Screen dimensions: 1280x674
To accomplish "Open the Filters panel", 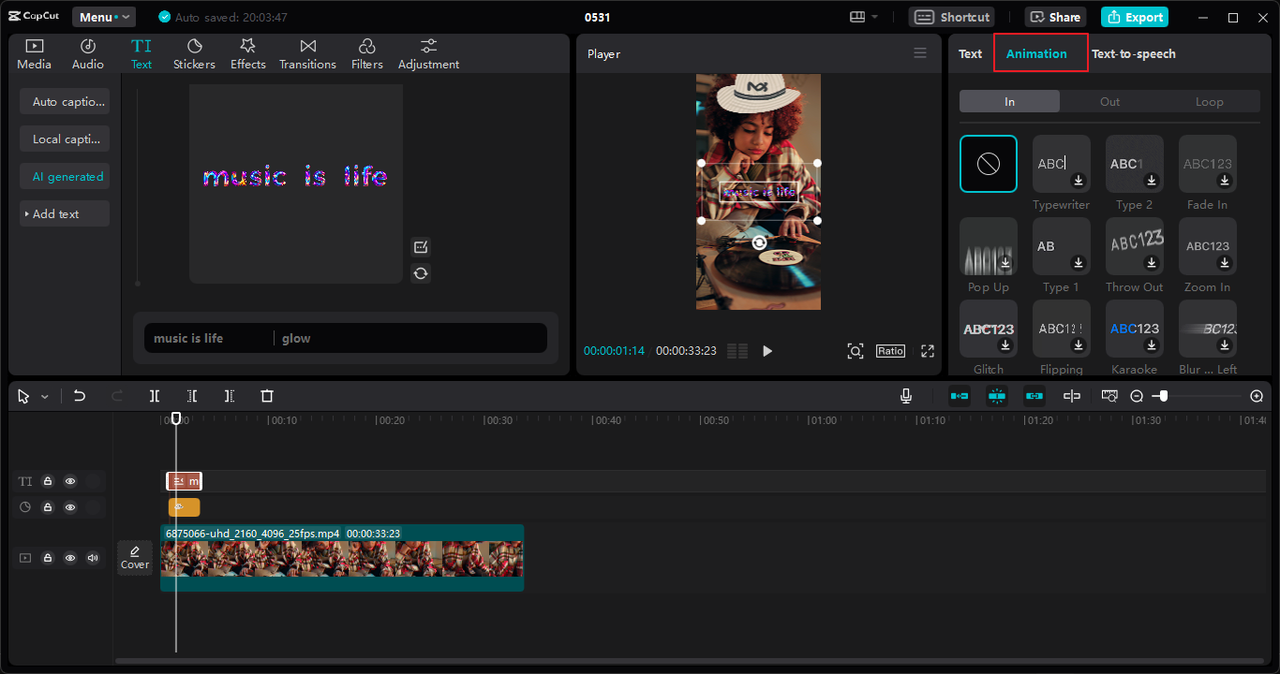I will pyautogui.click(x=367, y=54).
